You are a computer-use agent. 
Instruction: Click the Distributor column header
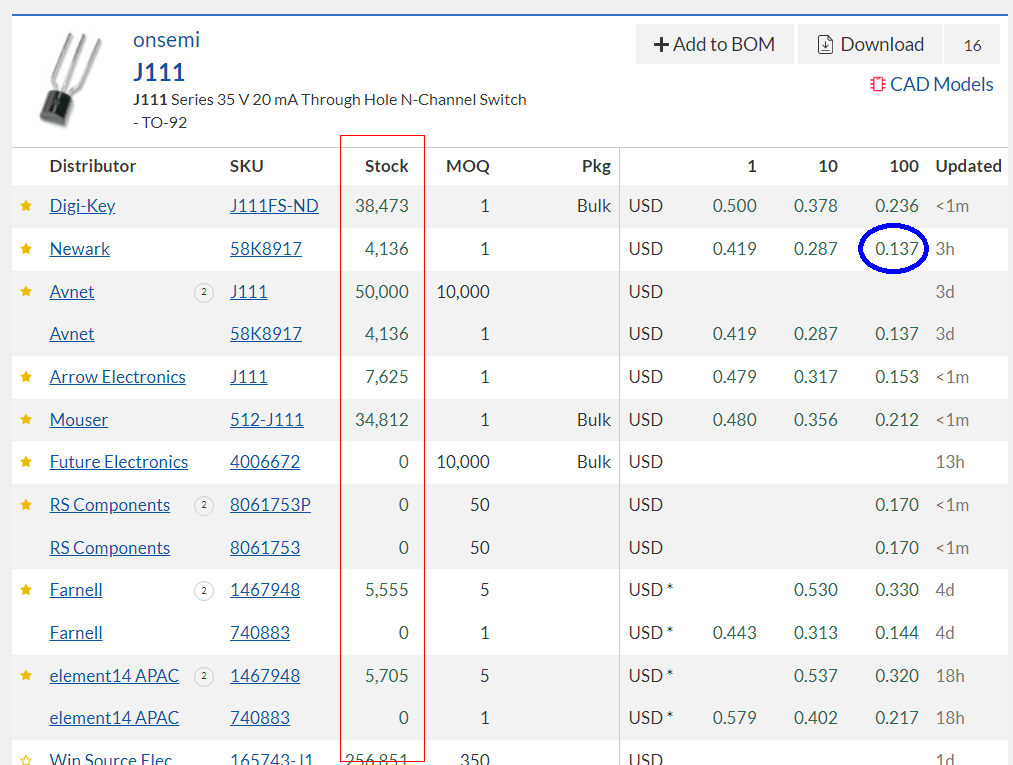pyautogui.click(x=92, y=166)
